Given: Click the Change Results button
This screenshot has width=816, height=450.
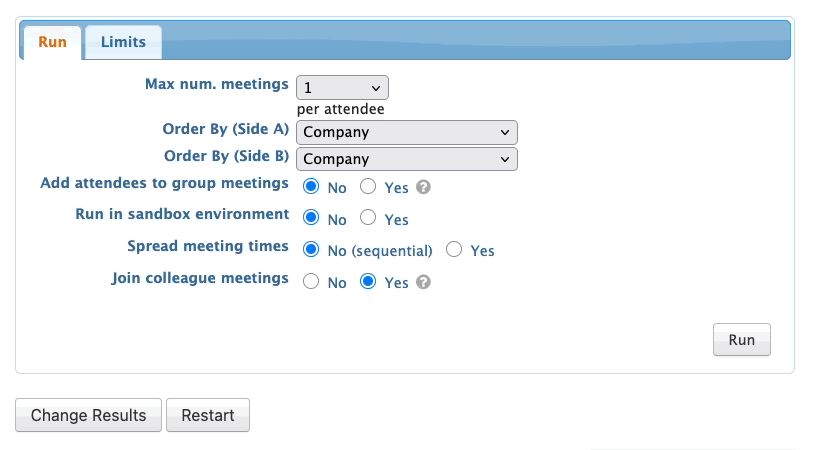Looking at the screenshot, I should click(88, 415).
